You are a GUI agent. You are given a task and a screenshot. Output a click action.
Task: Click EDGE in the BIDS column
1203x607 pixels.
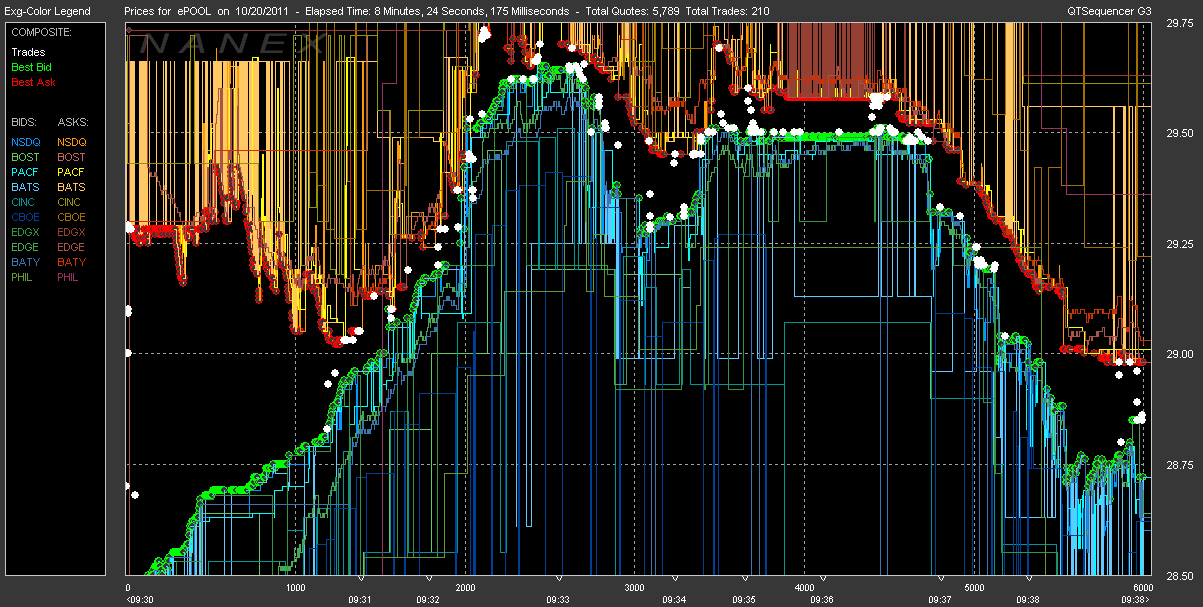coord(26,247)
